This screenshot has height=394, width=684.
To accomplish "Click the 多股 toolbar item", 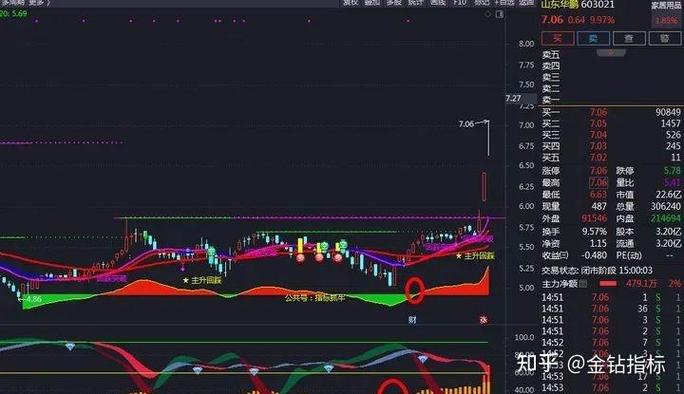I will pos(394,3).
